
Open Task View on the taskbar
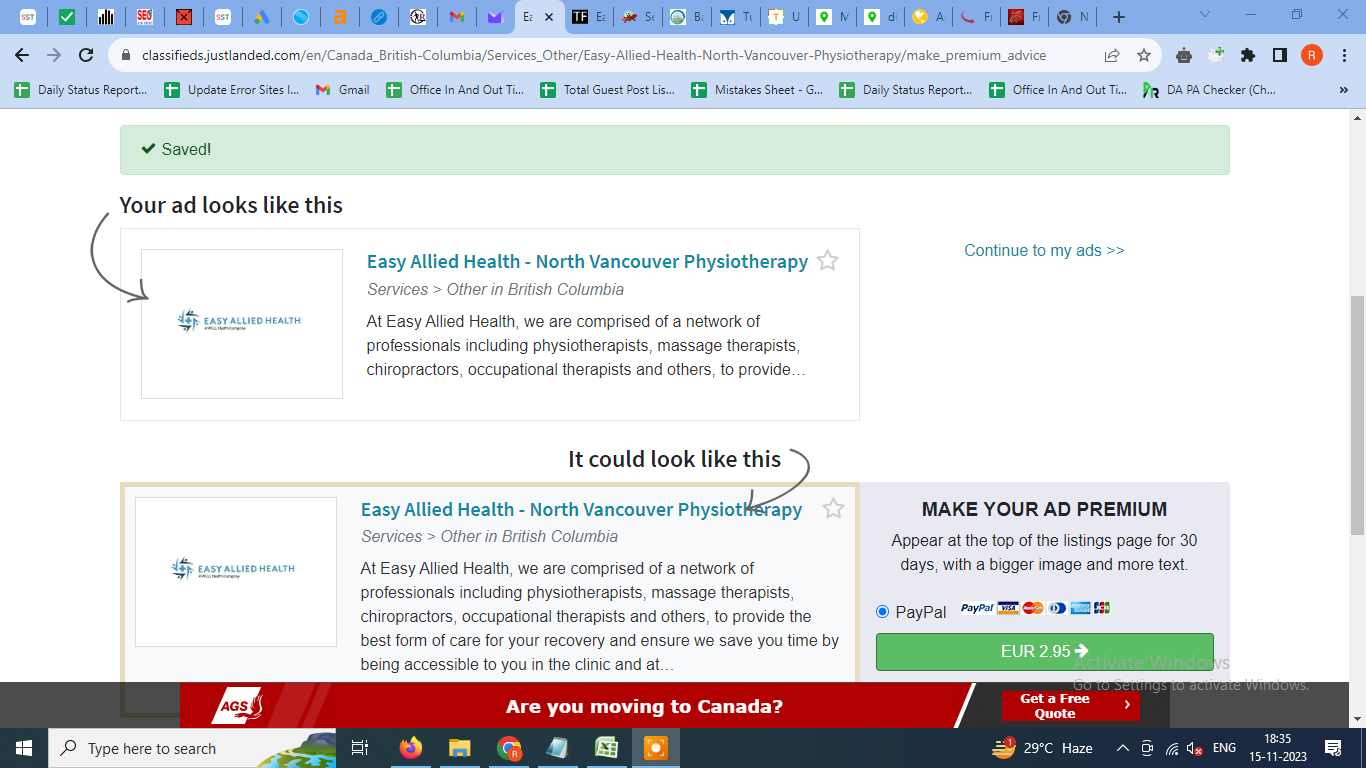click(360, 748)
